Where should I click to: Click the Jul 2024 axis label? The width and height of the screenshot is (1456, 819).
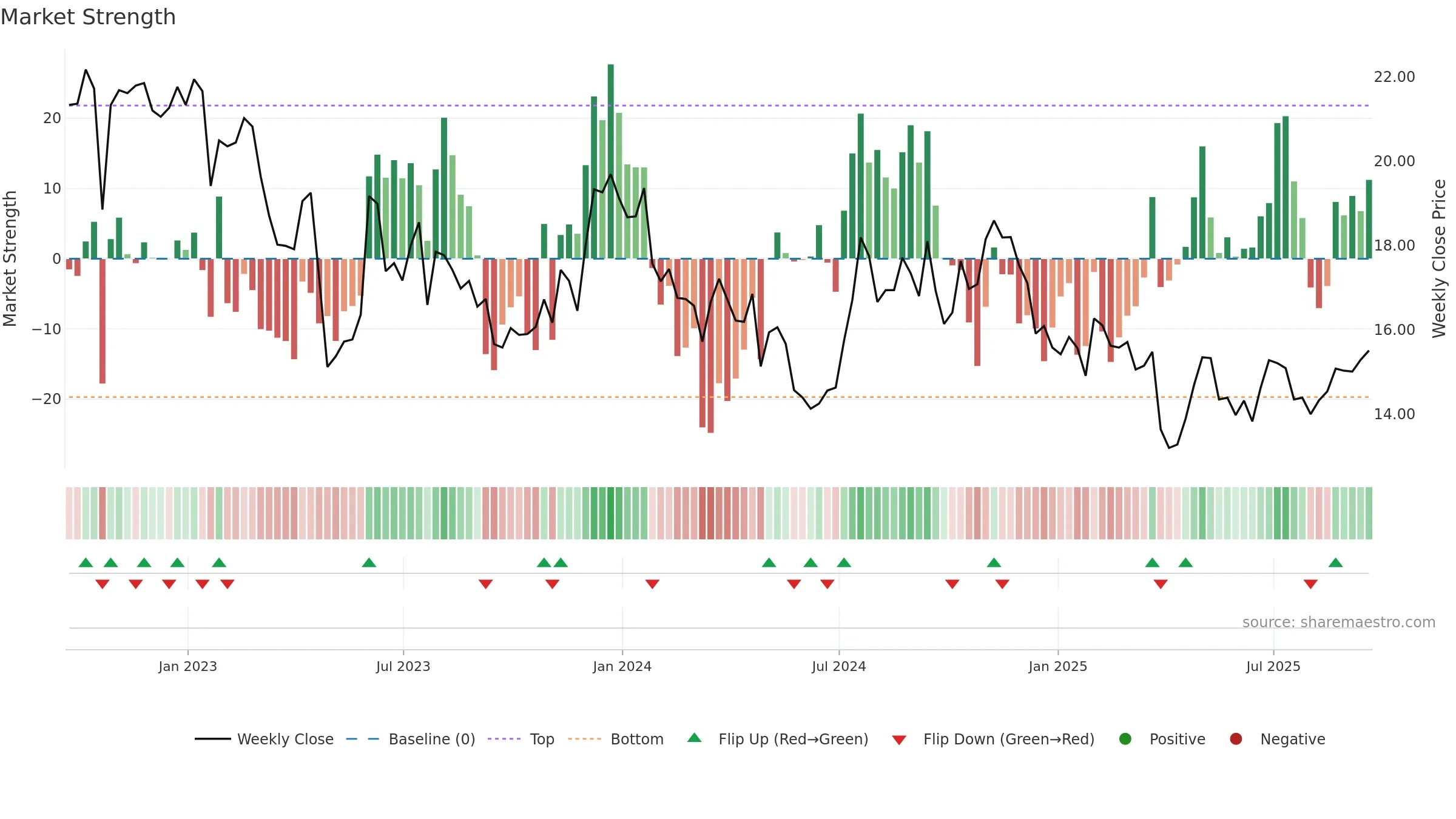[x=839, y=666]
